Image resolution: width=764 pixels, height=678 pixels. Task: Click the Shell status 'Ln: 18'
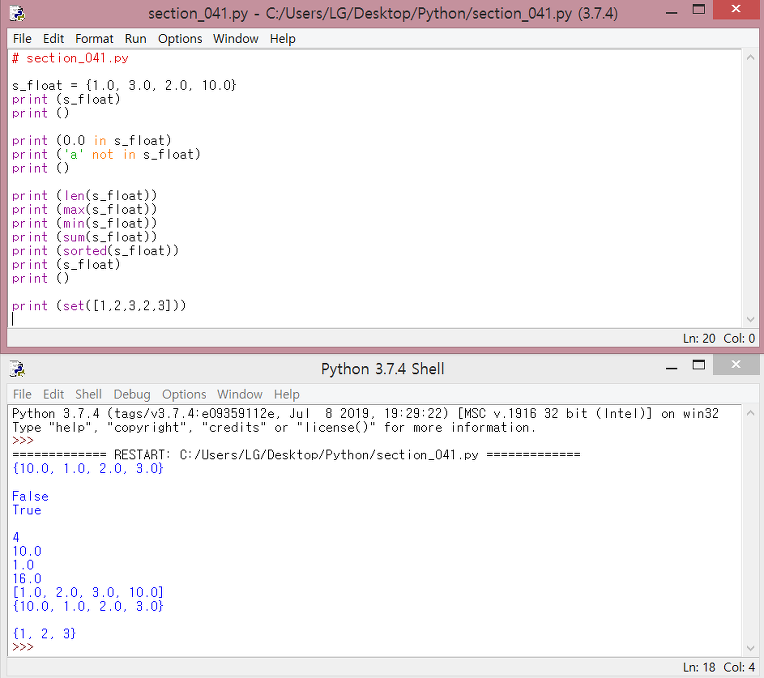(x=699, y=667)
